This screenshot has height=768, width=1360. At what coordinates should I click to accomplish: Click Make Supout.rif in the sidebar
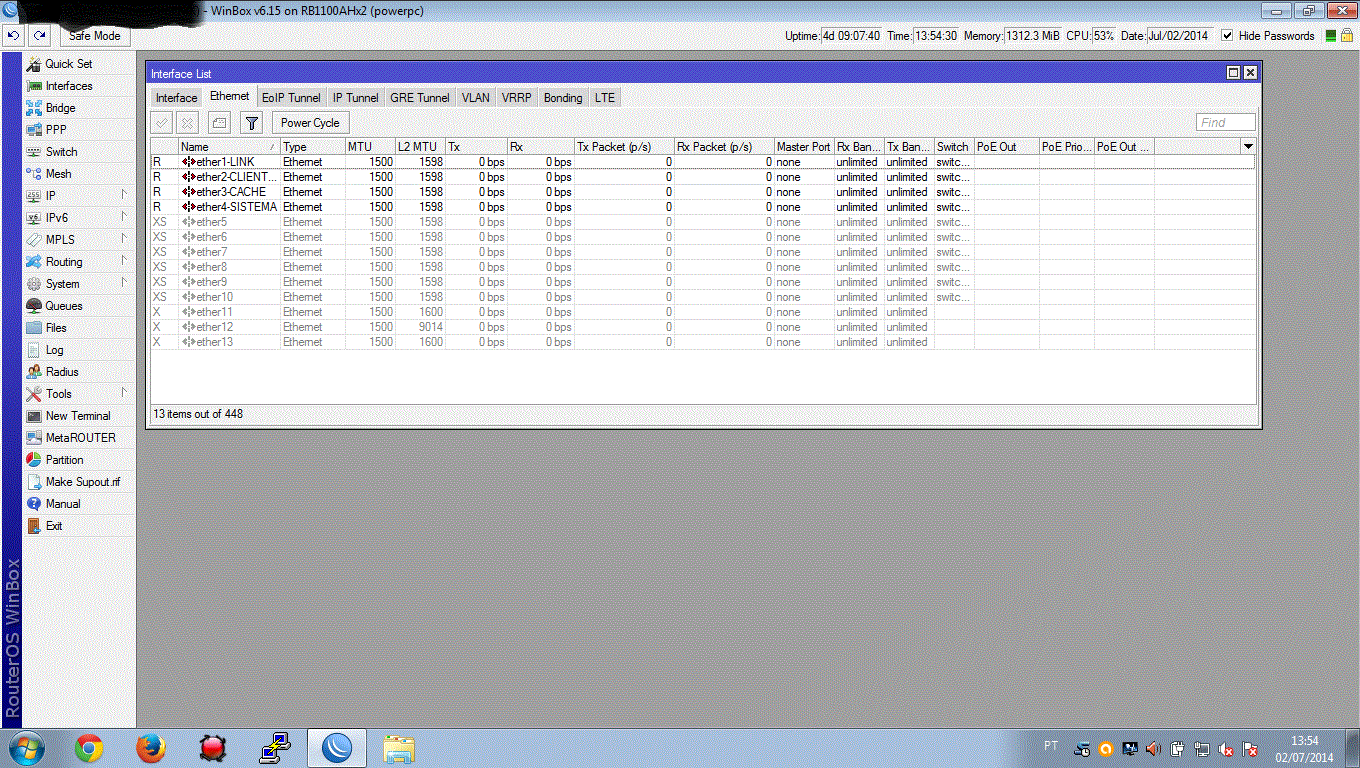[x=79, y=482]
